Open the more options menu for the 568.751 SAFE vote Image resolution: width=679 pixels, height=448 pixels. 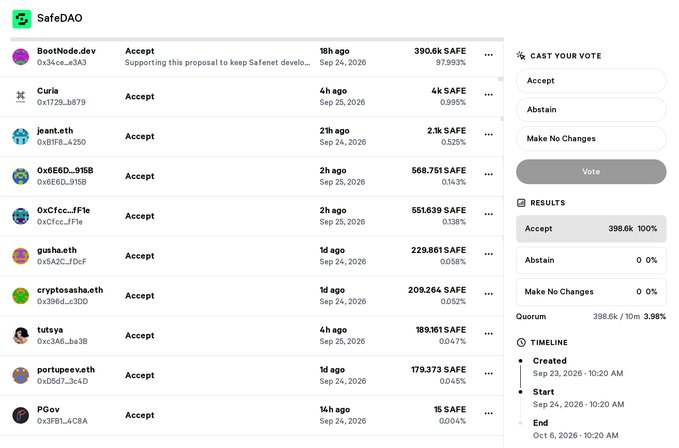coord(488,174)
